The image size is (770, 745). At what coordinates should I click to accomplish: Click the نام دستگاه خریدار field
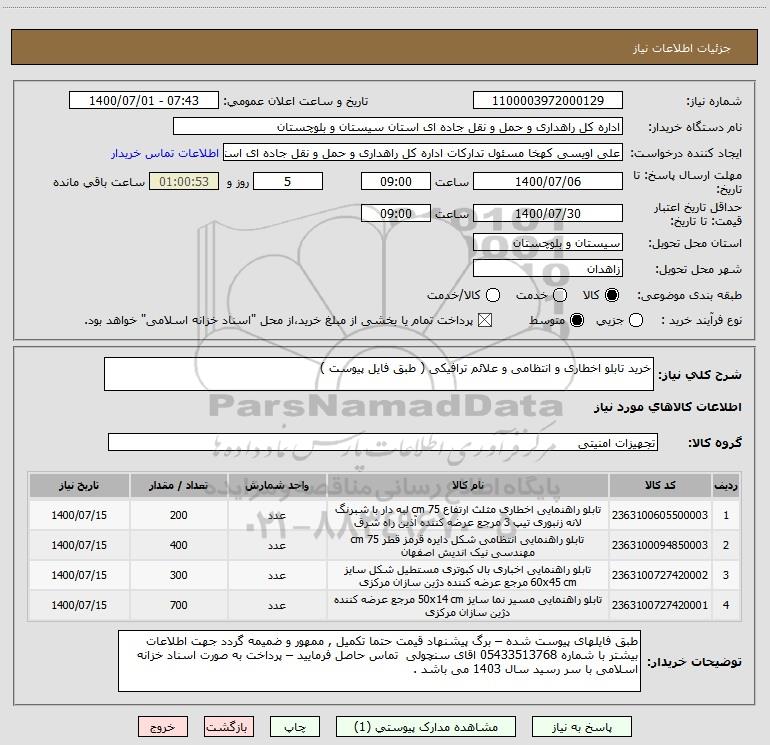pyautogui.click(x=398, y=127)
